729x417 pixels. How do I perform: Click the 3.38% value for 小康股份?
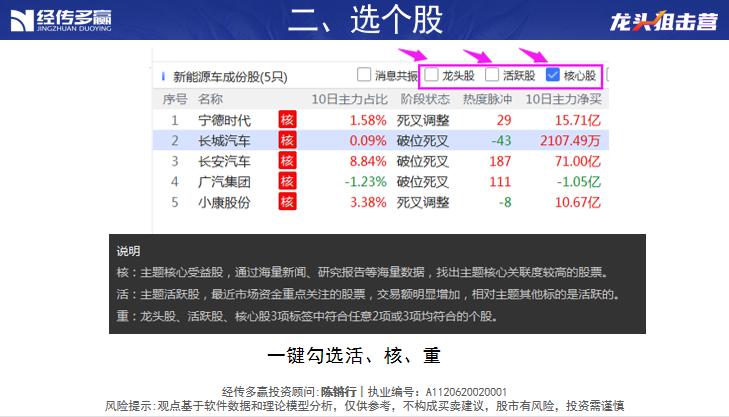tap(368, 202)
